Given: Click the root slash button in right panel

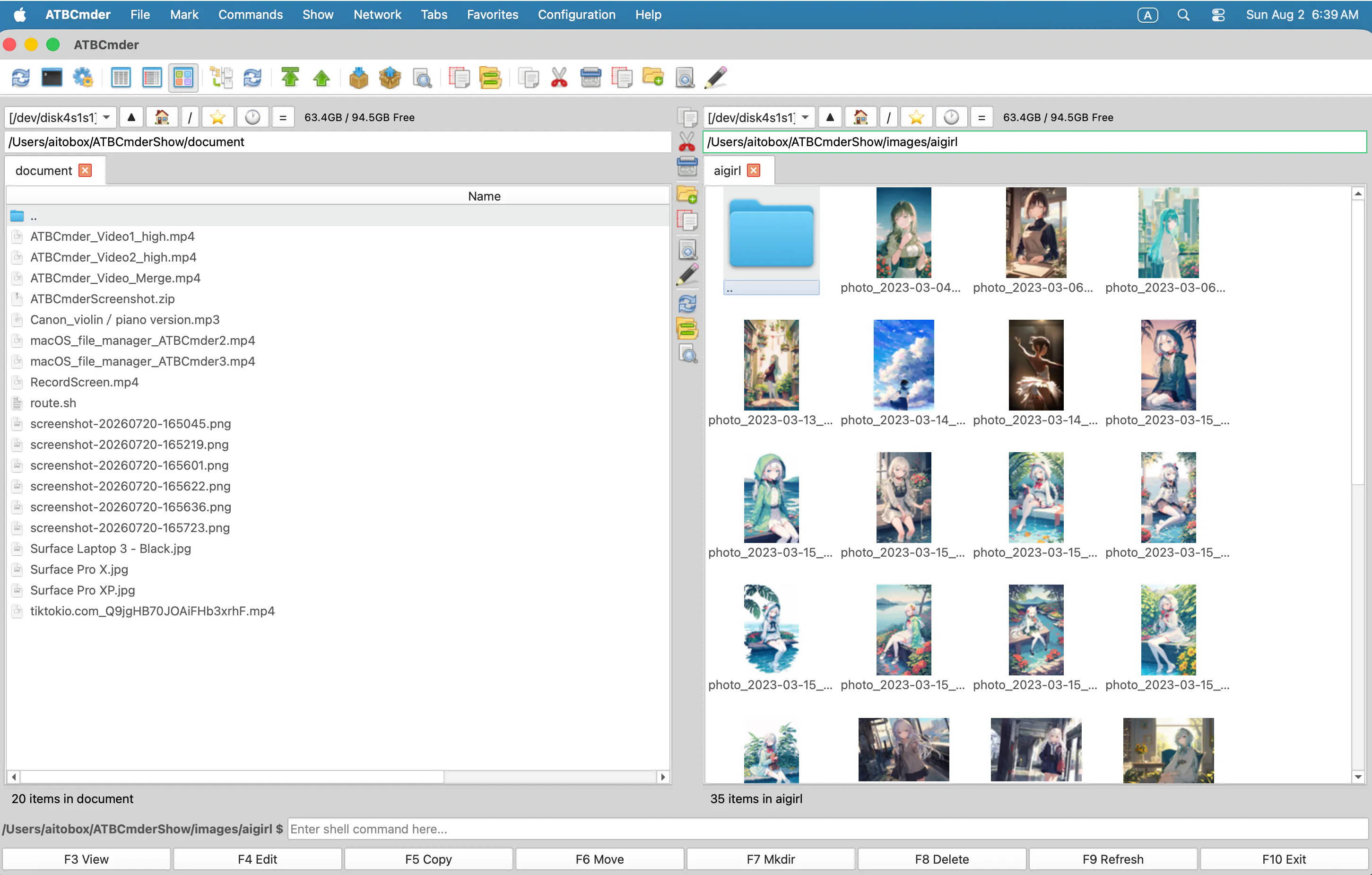Looking at the screenshot, I should (888, 117).
